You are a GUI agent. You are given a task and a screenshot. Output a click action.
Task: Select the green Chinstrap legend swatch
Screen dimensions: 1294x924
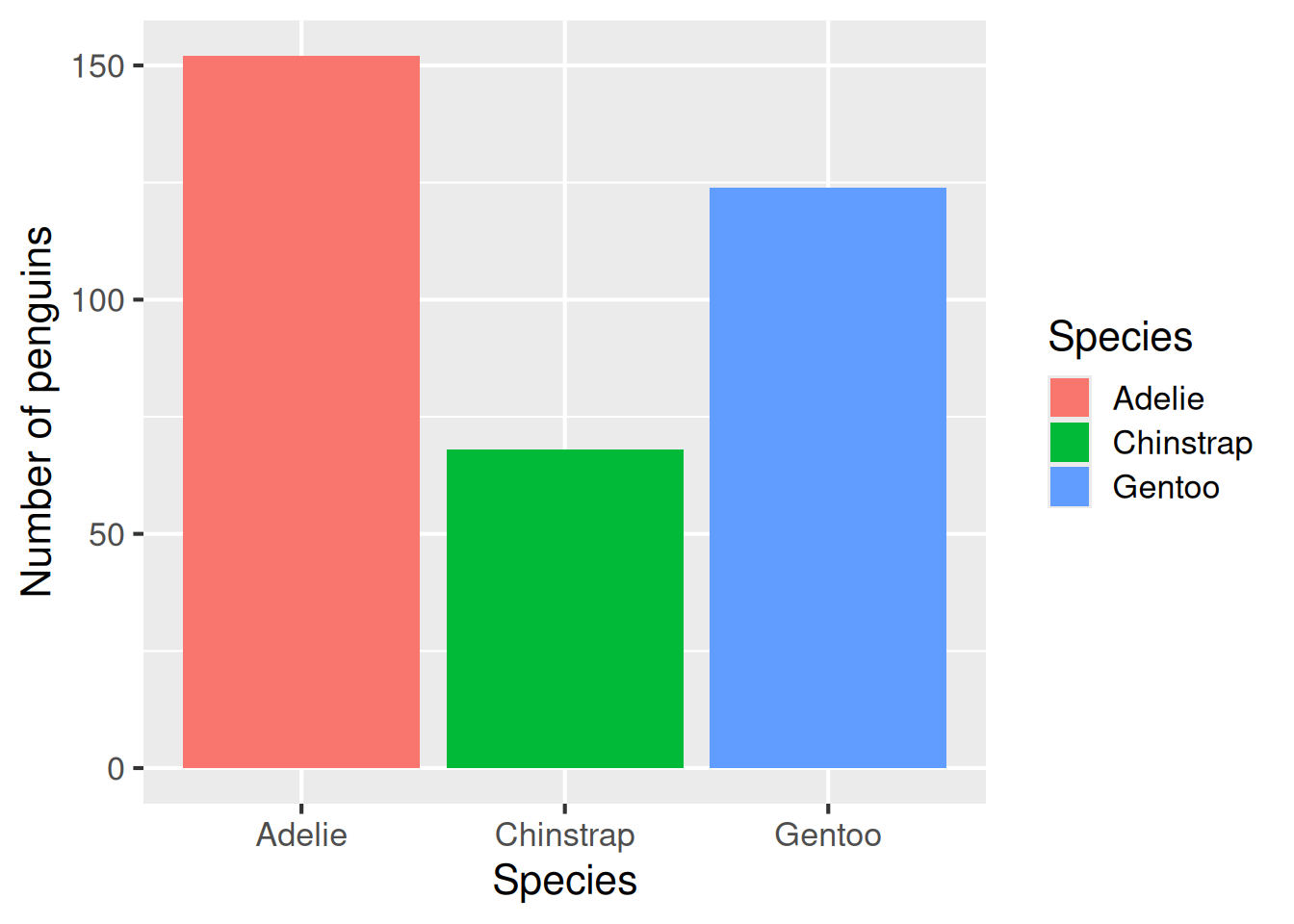click(x=1070, y=443)
